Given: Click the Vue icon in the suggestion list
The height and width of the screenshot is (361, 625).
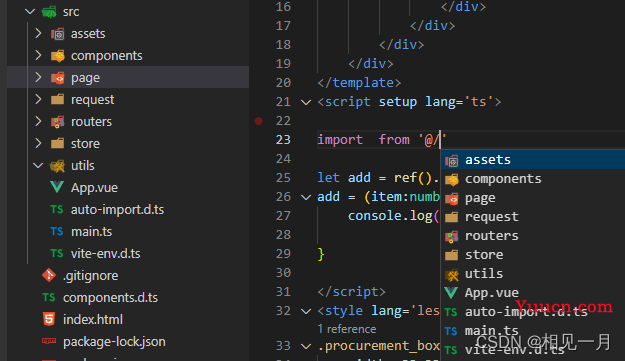Looking at the screenshot, I should [x=451, y=292].
